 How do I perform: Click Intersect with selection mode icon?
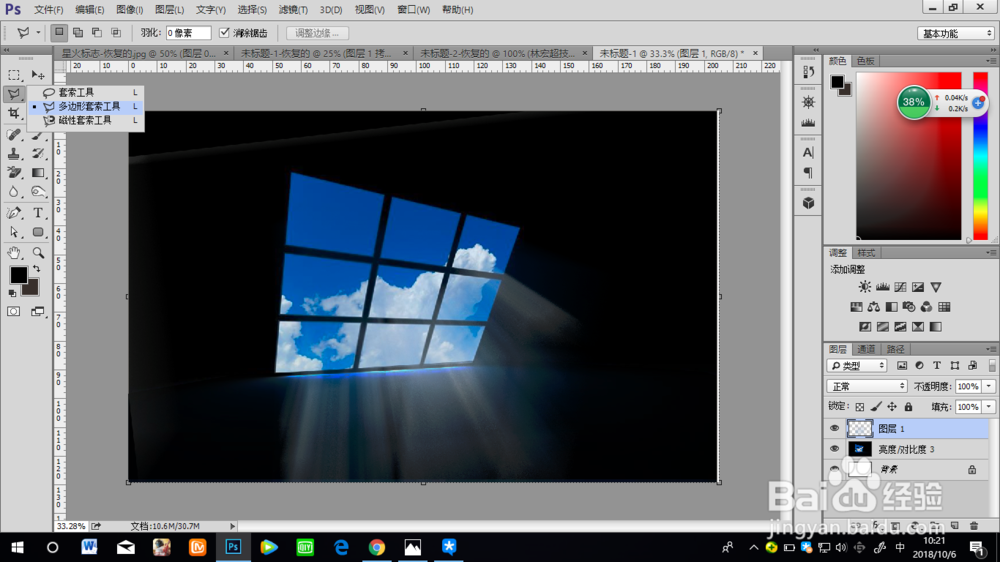(116, 33)
